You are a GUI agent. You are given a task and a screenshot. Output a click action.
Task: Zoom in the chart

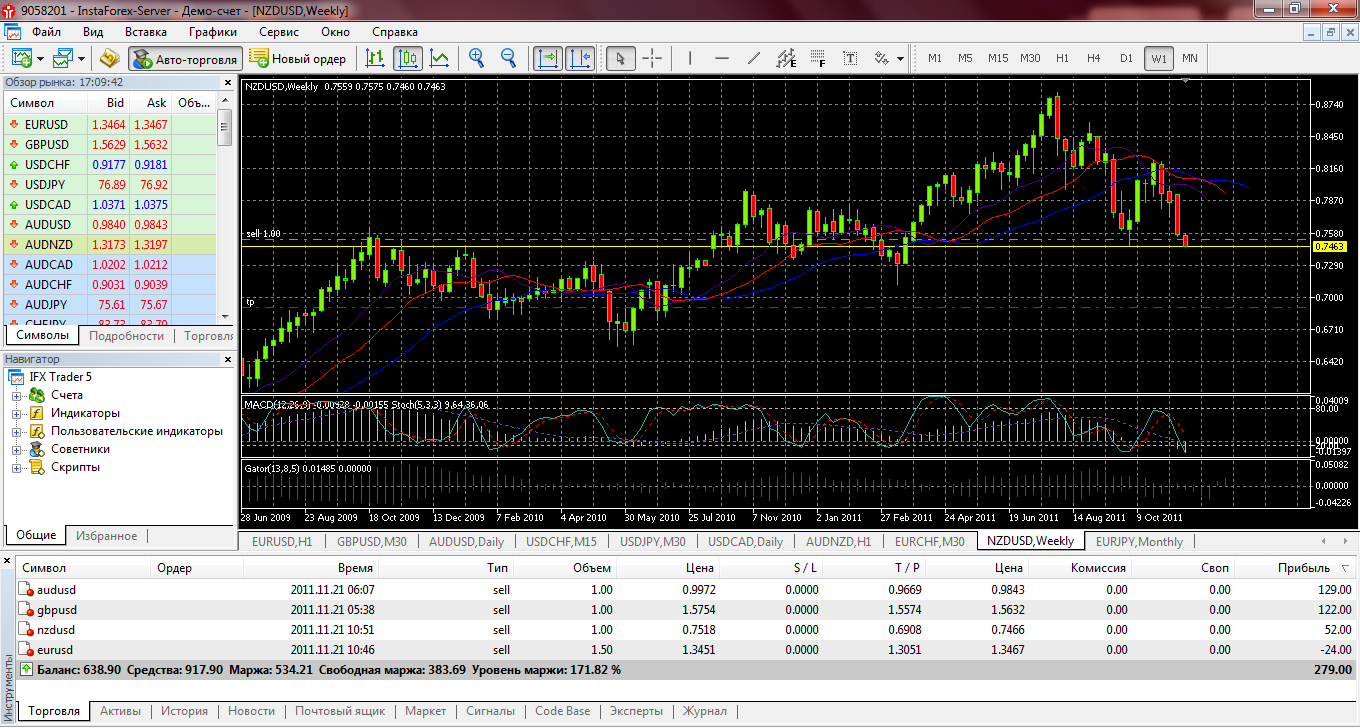tap(477, 58)
